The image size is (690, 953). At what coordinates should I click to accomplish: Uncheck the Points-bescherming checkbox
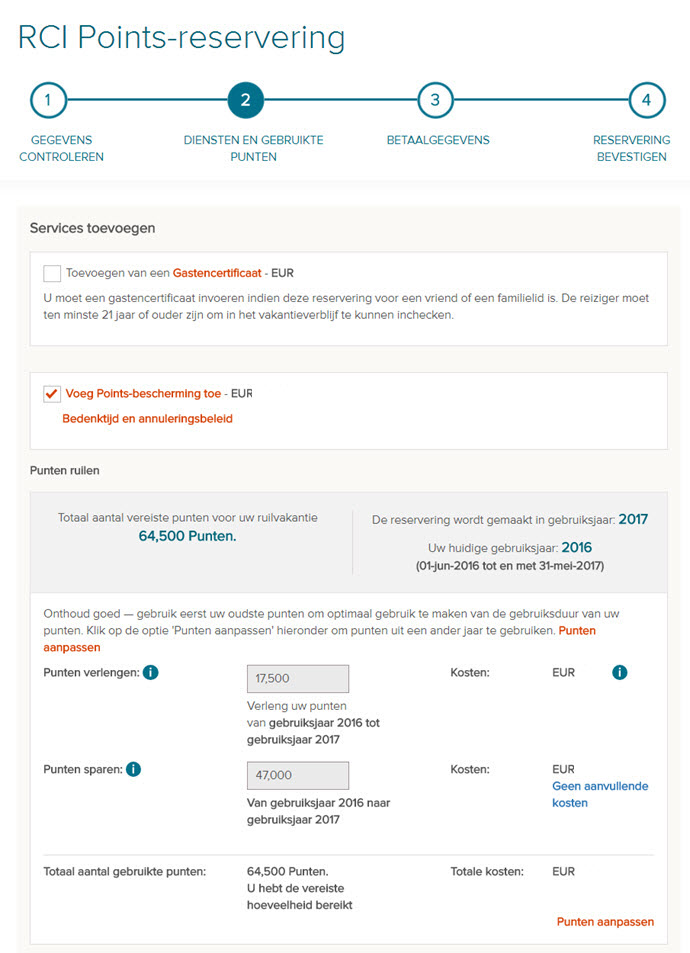point(52,394)
